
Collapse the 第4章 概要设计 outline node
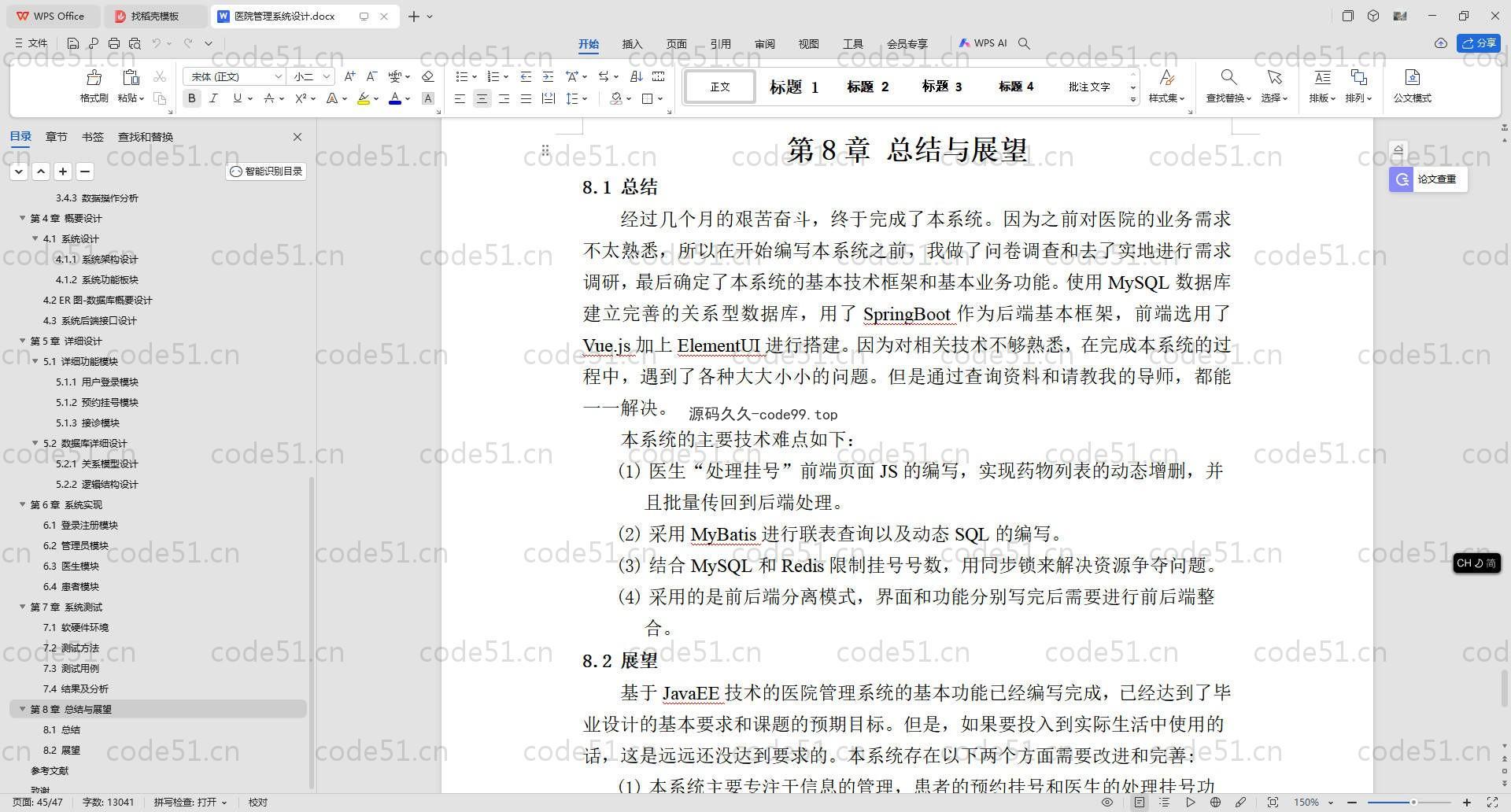click(22, 218)
